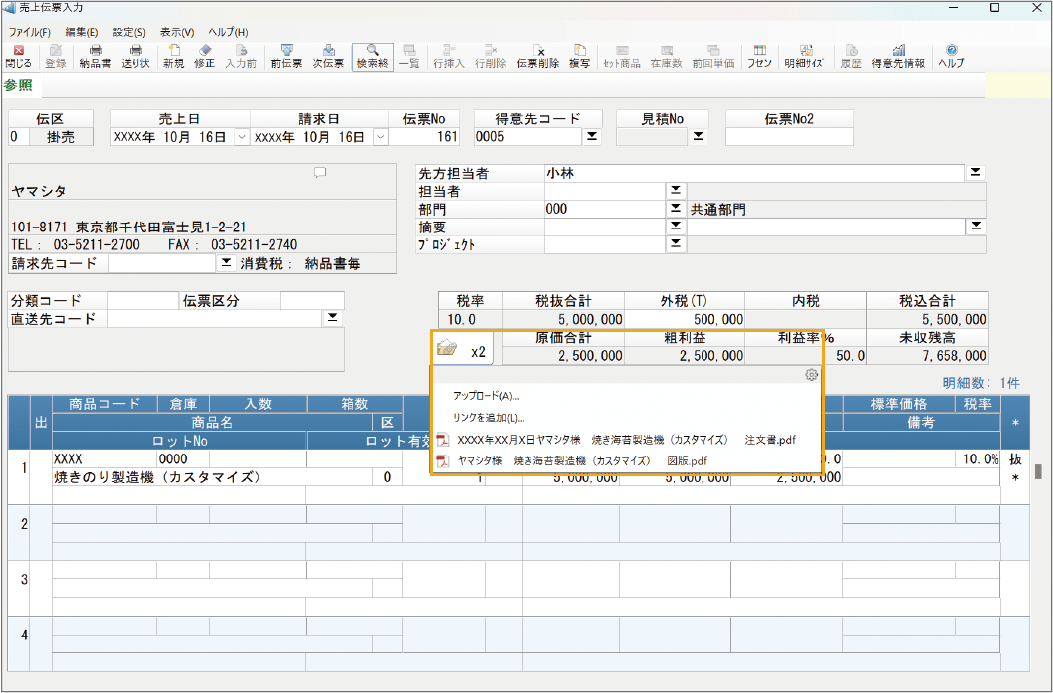The image size is (1053, 693).
Task: Expand the 売上日 date dropdown
Action: click(241, 137)
